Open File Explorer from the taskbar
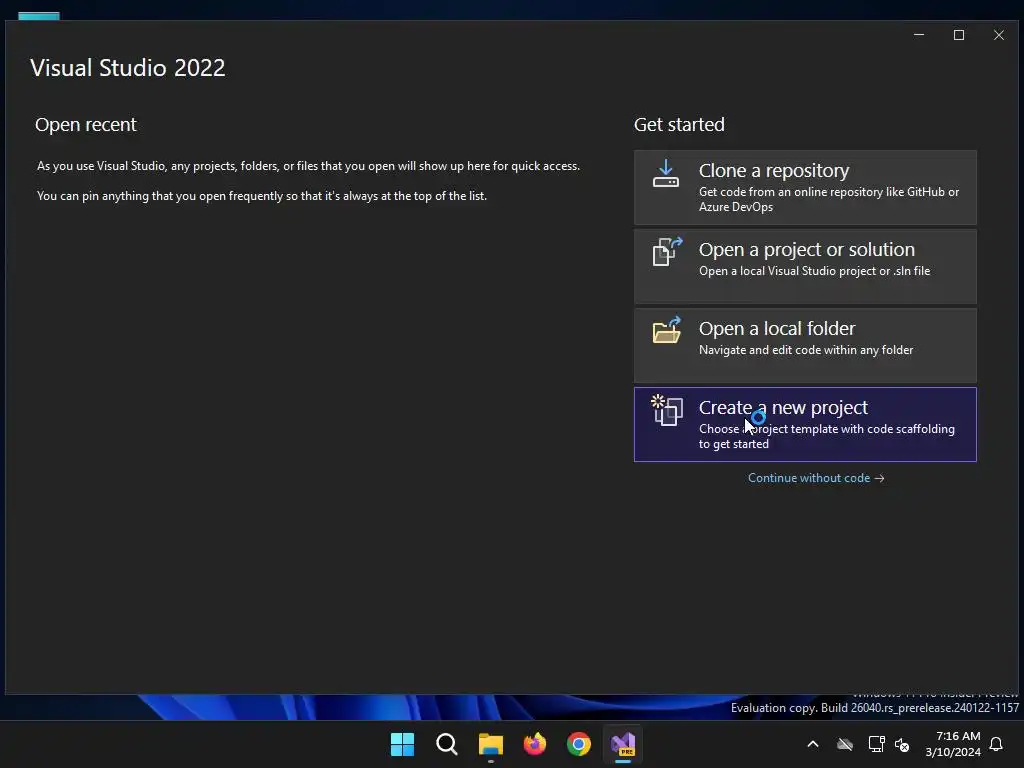Image resolution: width=1024 pixels, height=768 pixels. (x=490, y=744)
